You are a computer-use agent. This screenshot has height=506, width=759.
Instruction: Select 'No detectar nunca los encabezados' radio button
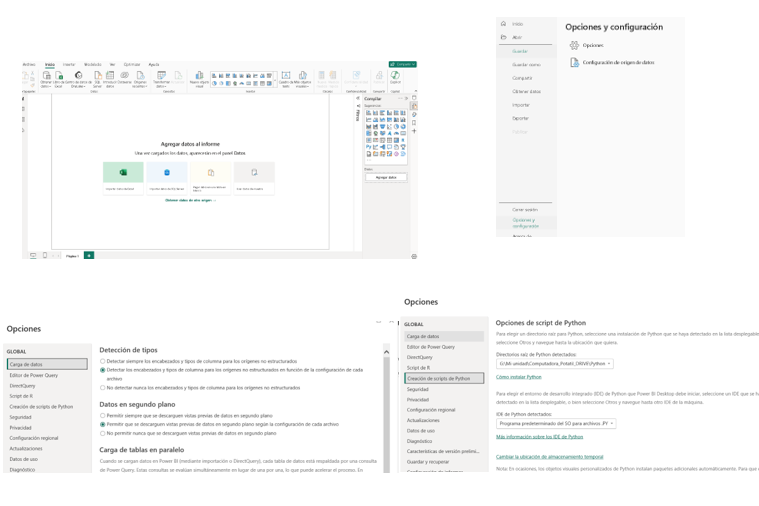point(103,388)
